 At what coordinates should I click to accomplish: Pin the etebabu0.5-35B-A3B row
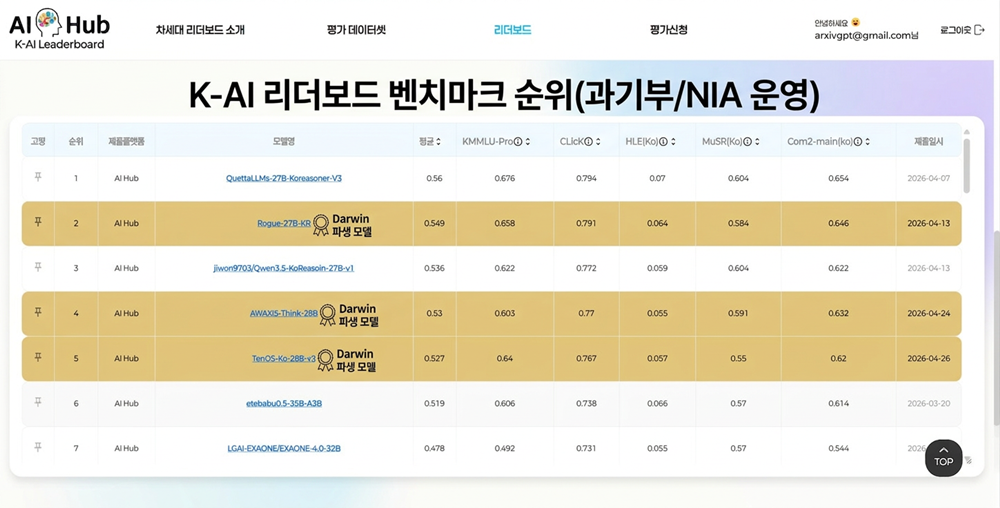coord(38,402)
